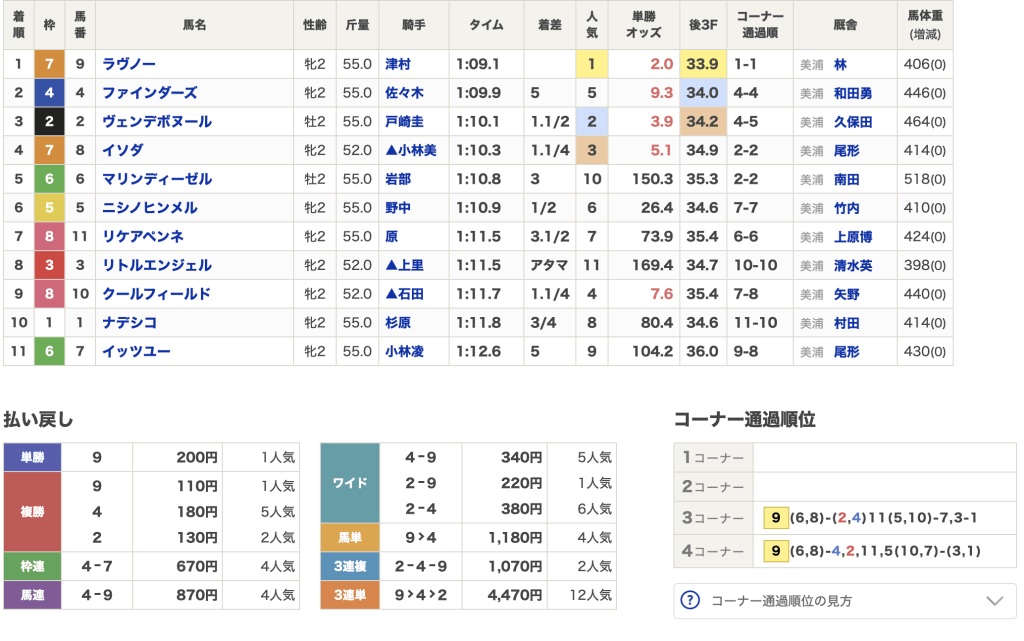Open jockey 杉原 profile

[398, 322]
